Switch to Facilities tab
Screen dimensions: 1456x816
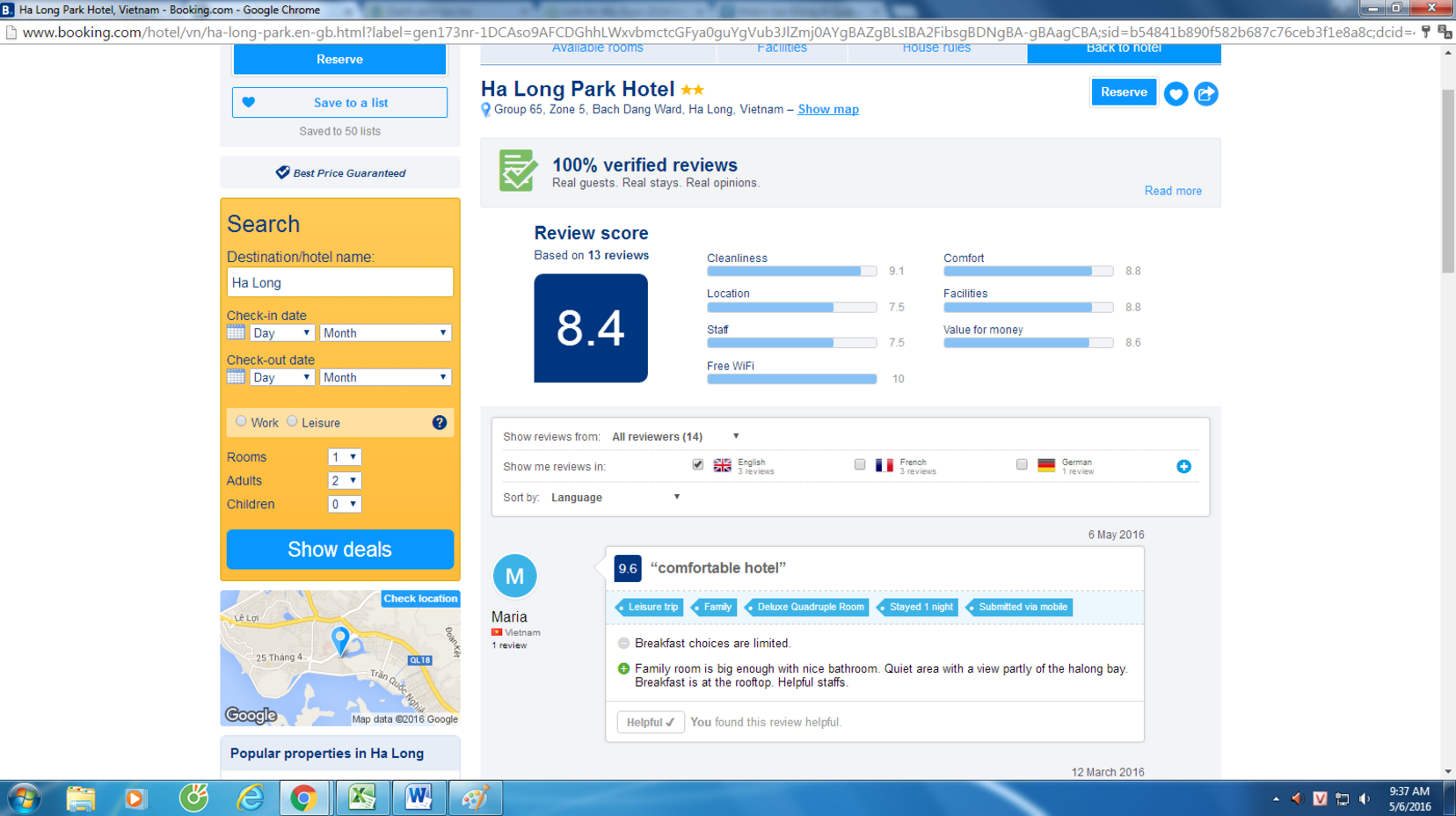(x=782, y=51)
